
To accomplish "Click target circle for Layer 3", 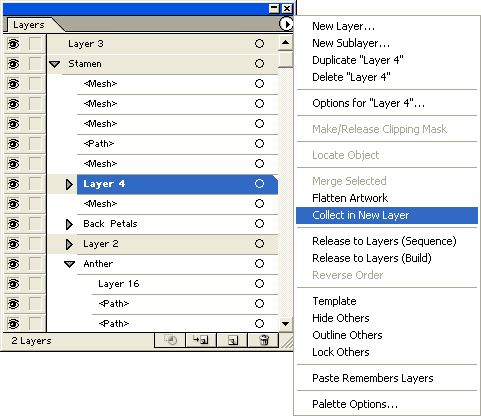I will 259,44.
